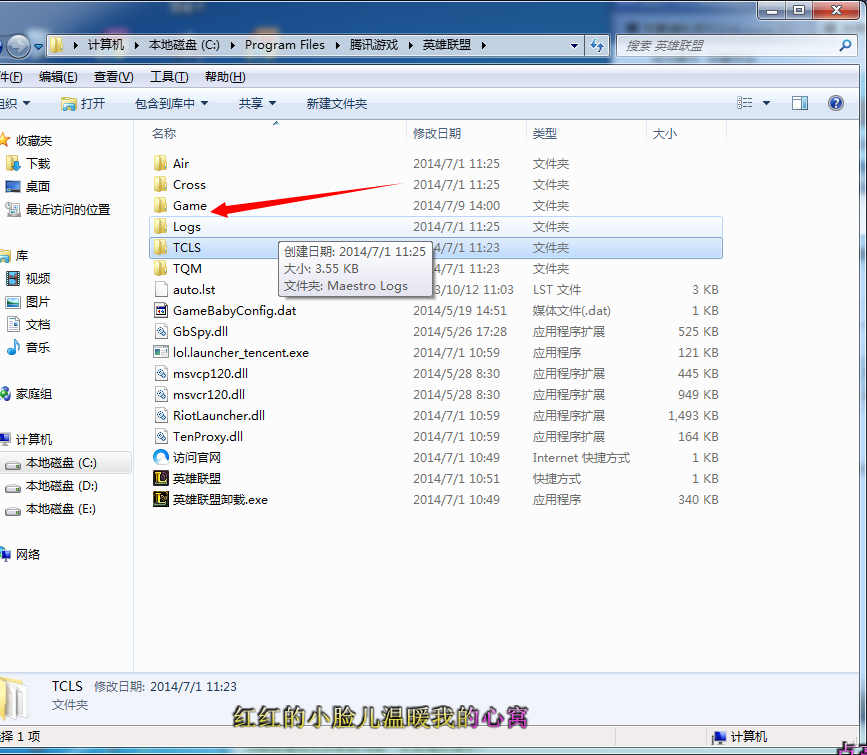867x755 pixels.
Task: Expand the arrow after 腾讯游戏 breadcrumb
Action: 411,45
